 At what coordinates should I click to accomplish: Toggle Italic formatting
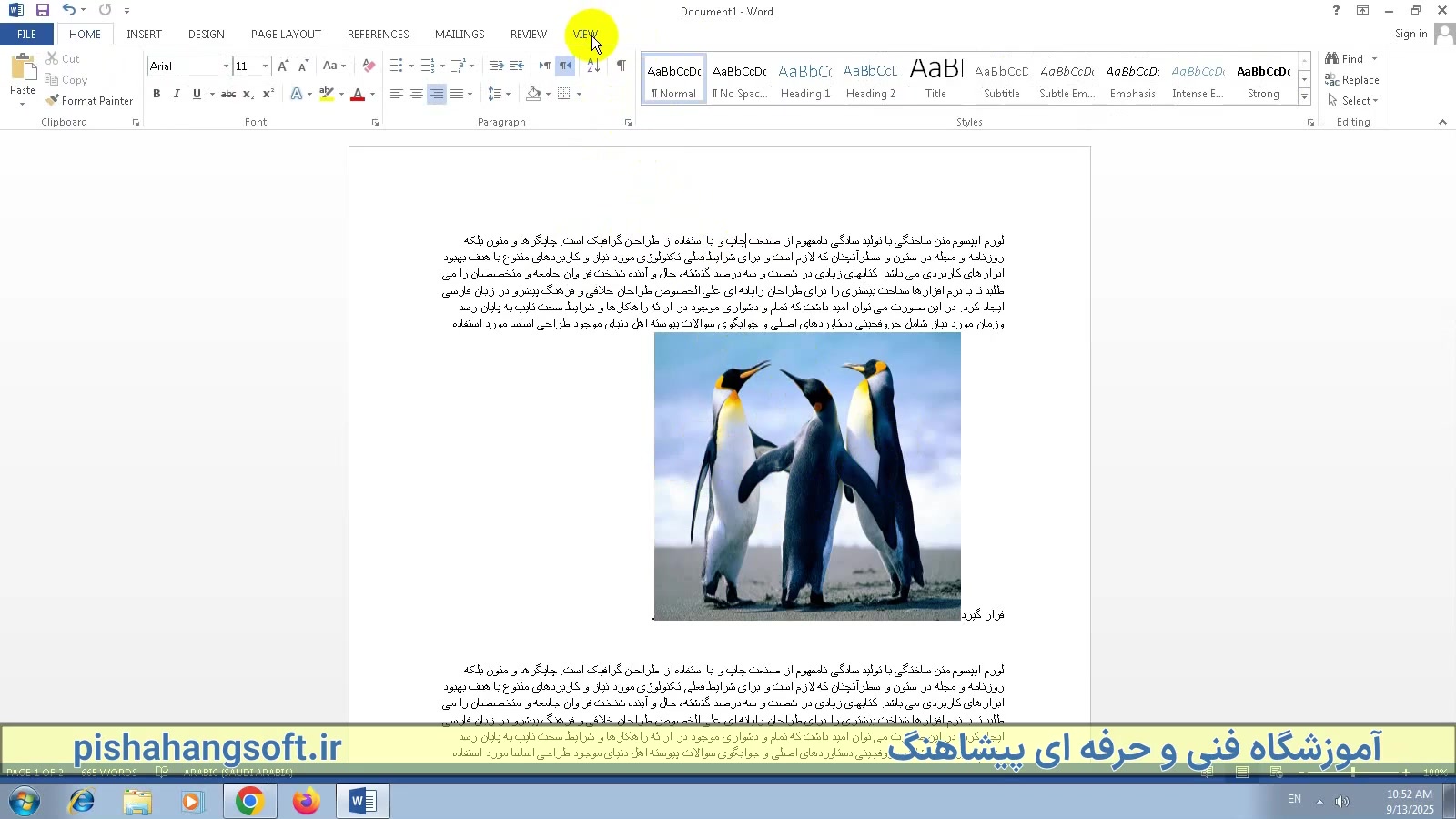click(177, 94)
